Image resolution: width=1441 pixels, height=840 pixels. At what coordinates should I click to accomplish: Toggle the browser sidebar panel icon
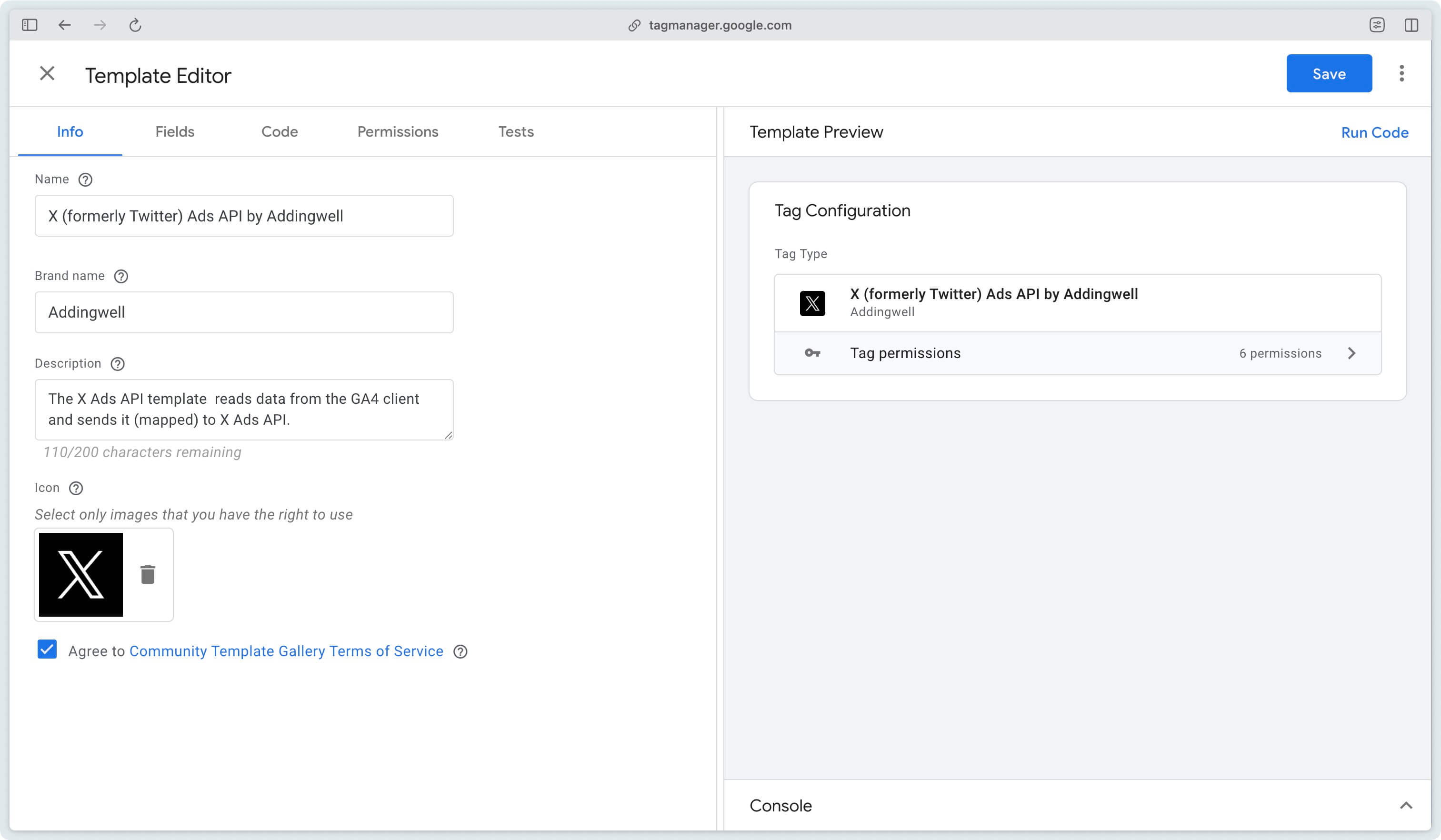coord(29,25)
